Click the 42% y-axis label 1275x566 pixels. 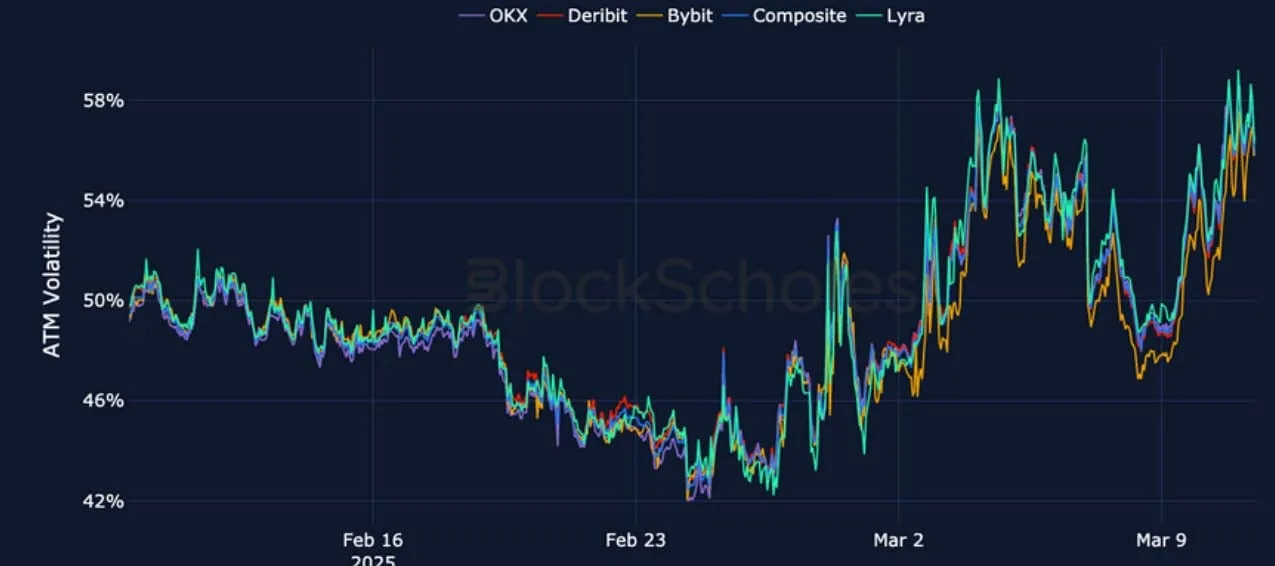point(103,501)
